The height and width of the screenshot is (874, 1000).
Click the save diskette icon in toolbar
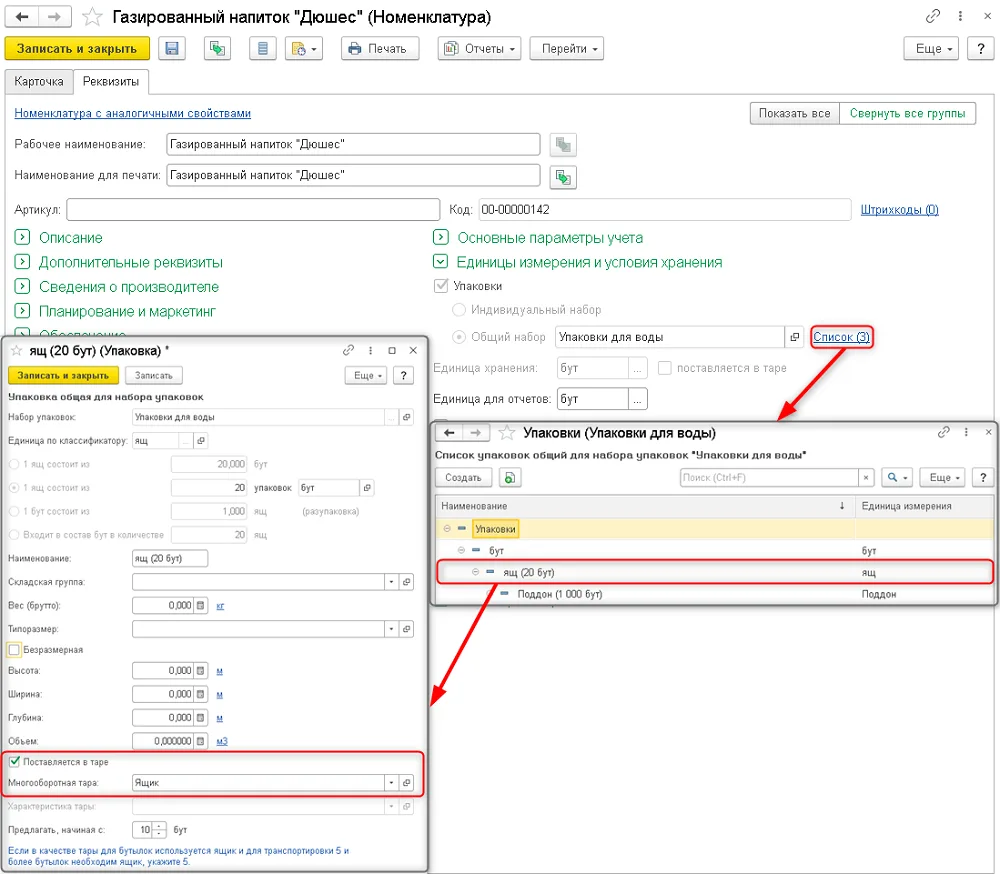pyautogui.click(x=172, y=48)
